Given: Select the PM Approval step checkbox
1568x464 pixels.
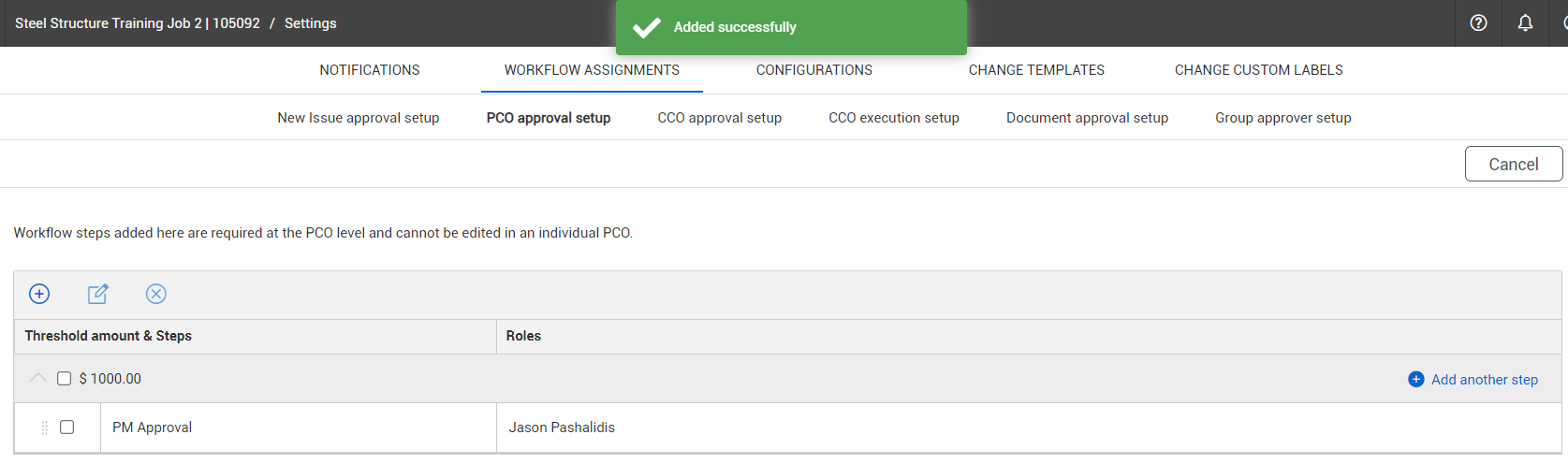Looking at the screenshot, I should click(x=67, y=428).
